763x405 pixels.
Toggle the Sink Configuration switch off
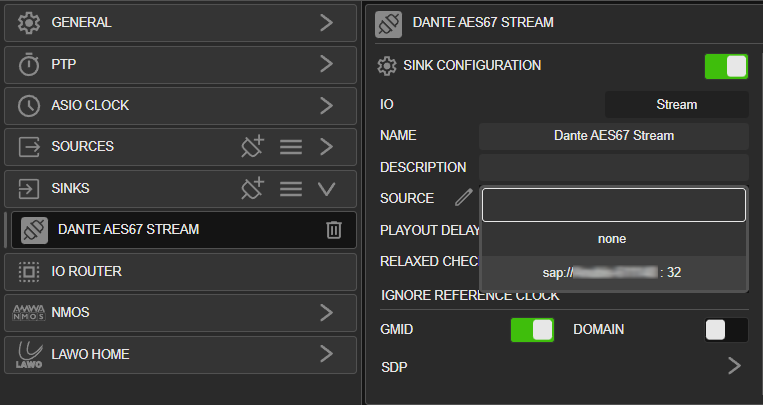click(x=726, y=66)
